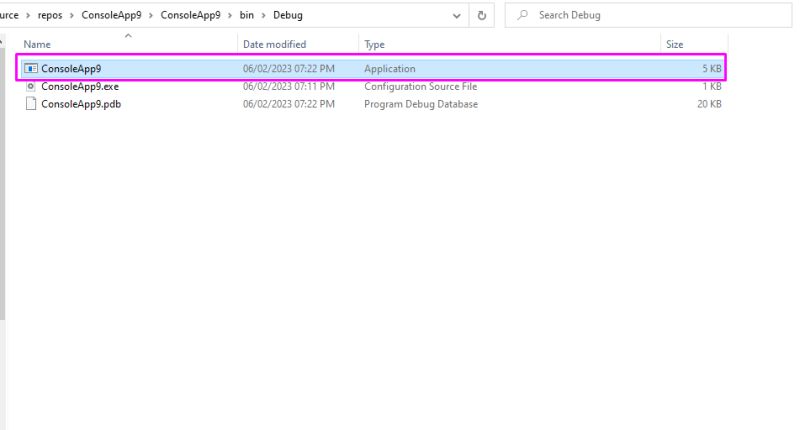Expand the chevron after bin breadcrumb
This screenshot has height=430, width=800.
pos(263,15)
